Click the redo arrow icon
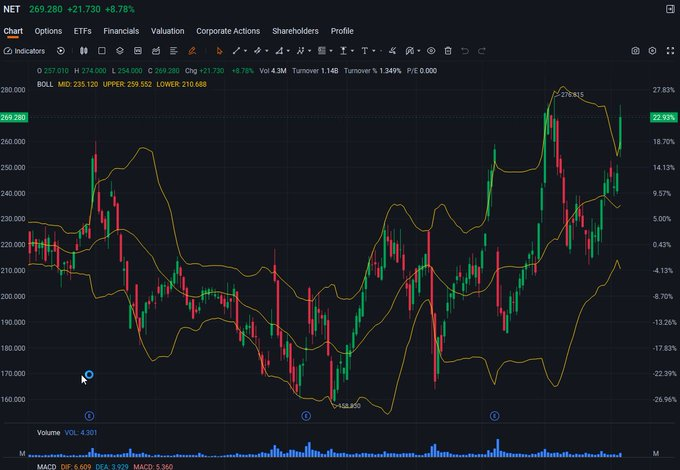This screenshot has width=680, height=470. click(482, 51)
